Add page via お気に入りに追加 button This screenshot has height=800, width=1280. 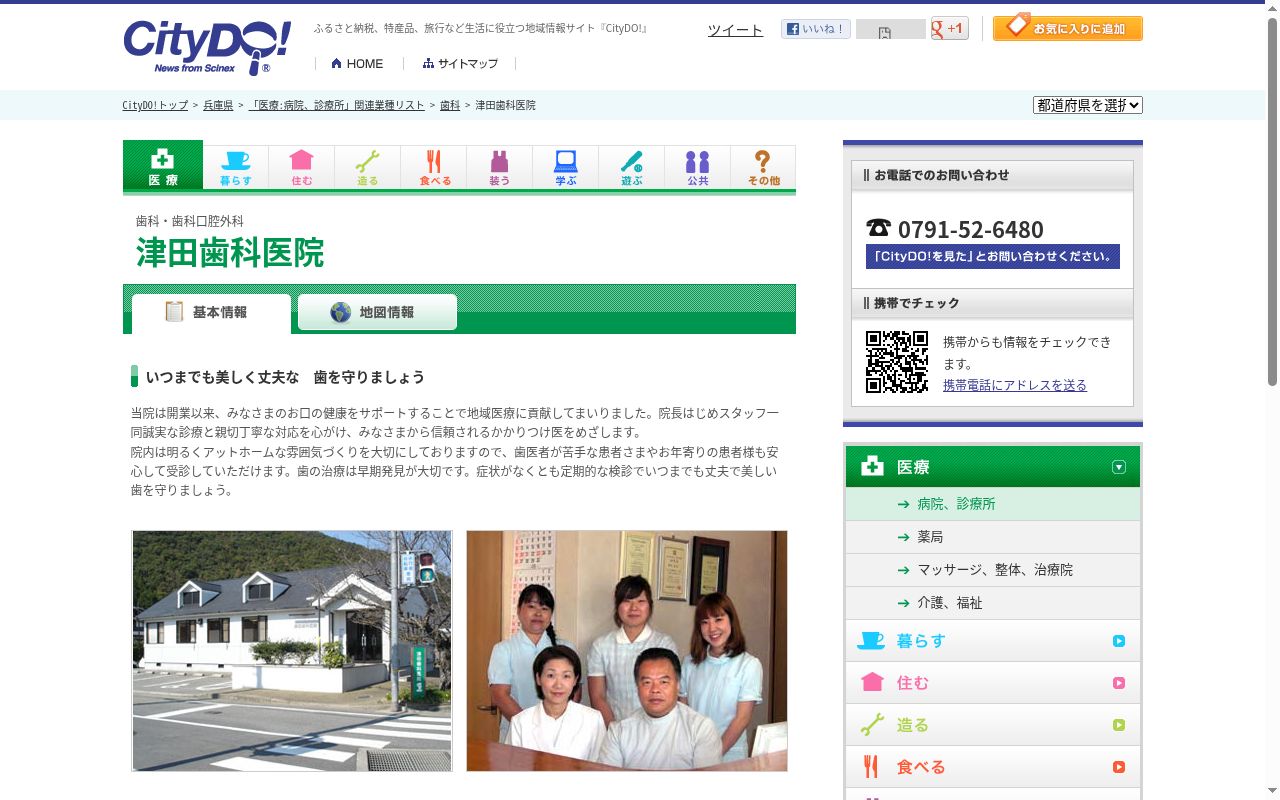click(1068, 28)
